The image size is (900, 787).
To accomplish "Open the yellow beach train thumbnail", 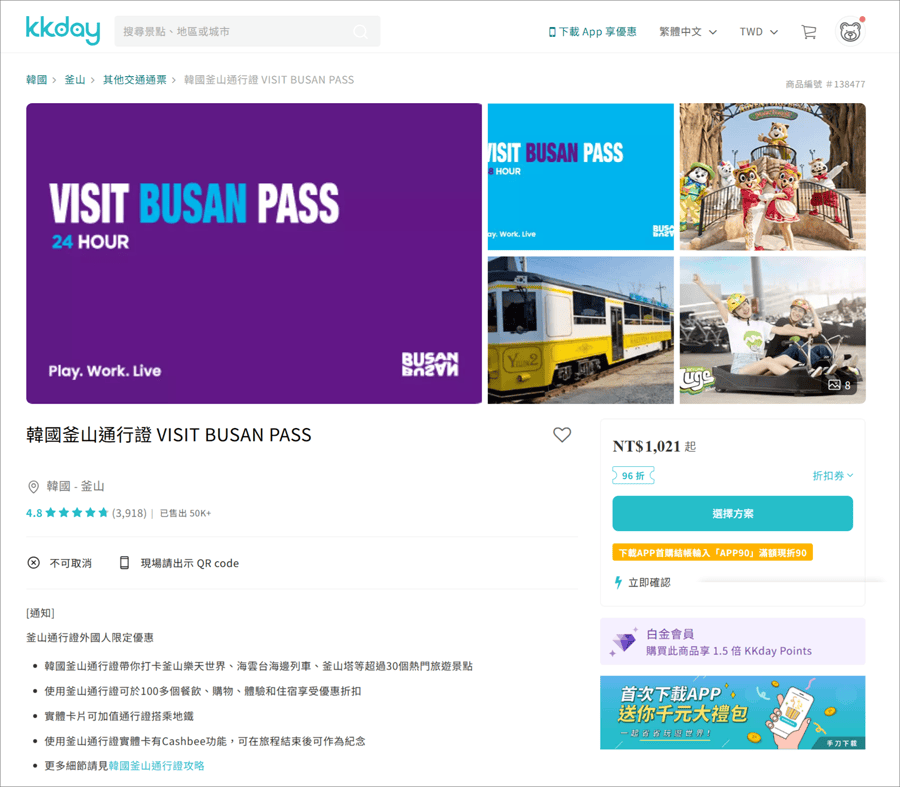I will point(580,330).
